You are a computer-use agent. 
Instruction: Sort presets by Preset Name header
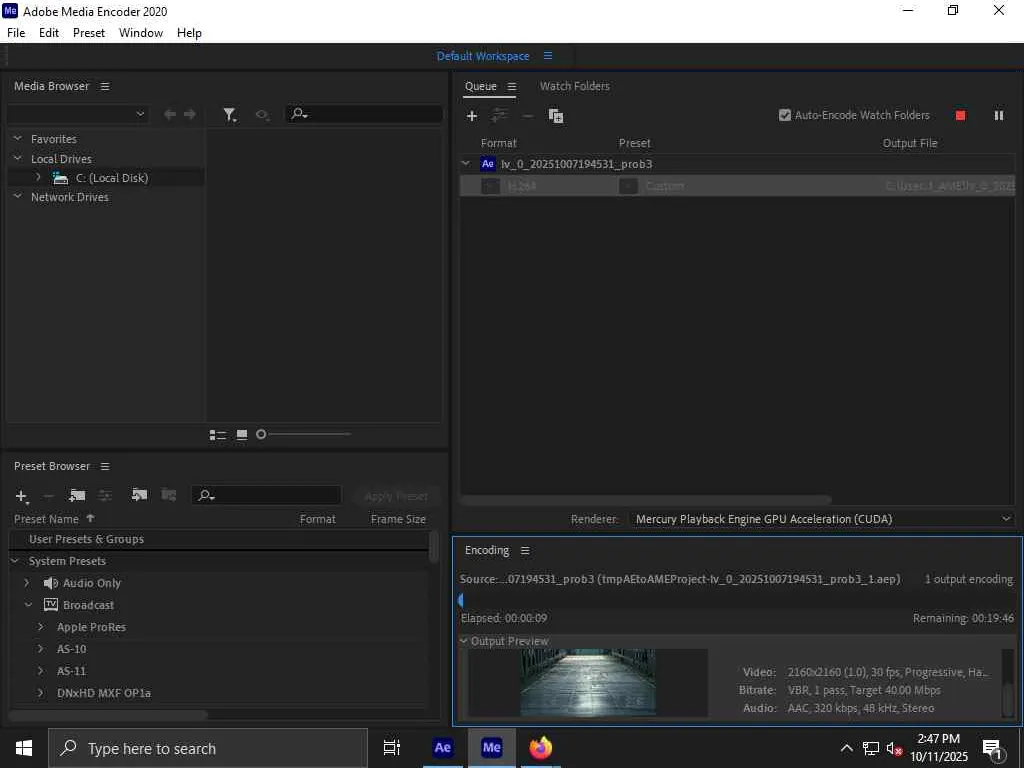(46, 519)
